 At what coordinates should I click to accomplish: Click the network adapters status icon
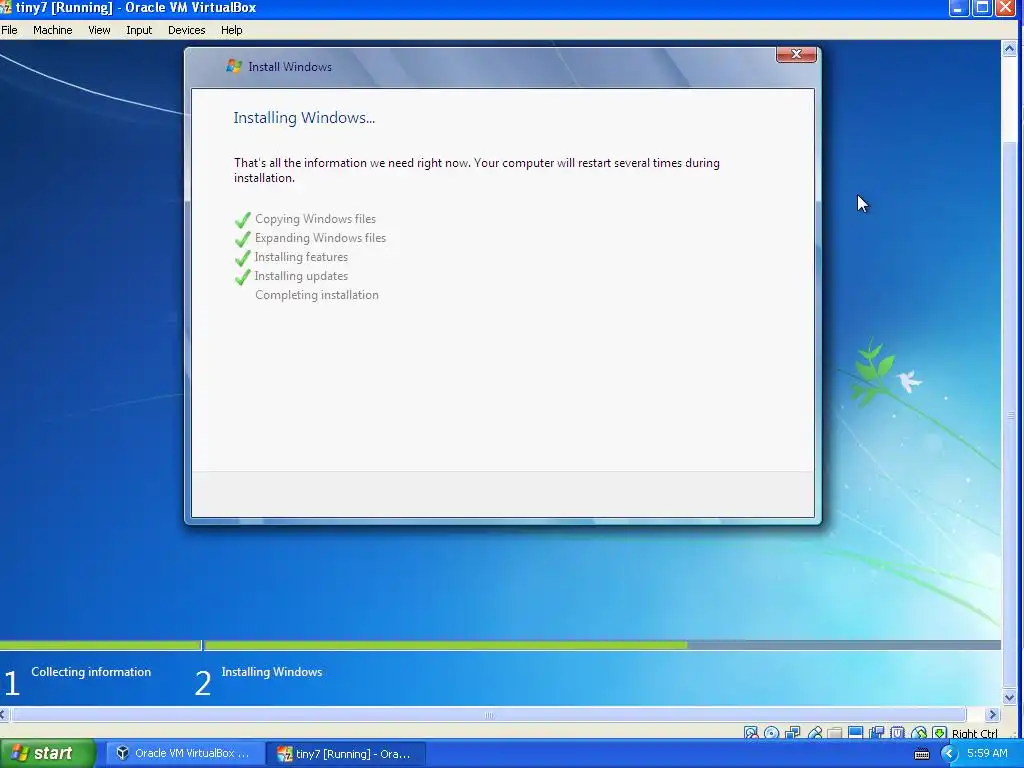coord(793,733)
